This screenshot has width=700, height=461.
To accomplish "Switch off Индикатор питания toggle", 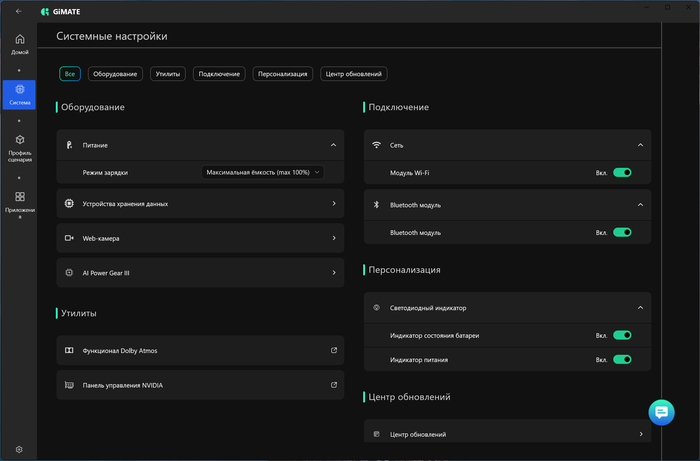I will [x=622, y=359].
